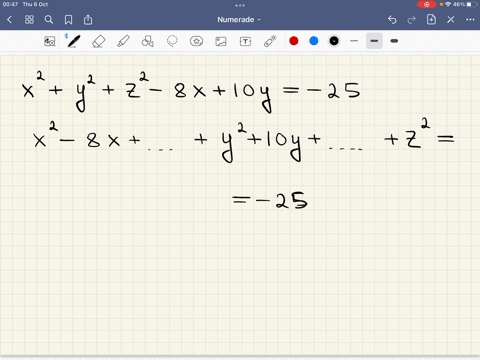The height and width of the screenshot is (360, 480).
Task: Select the Eraser tool
Action: click(x=98, y=41)
